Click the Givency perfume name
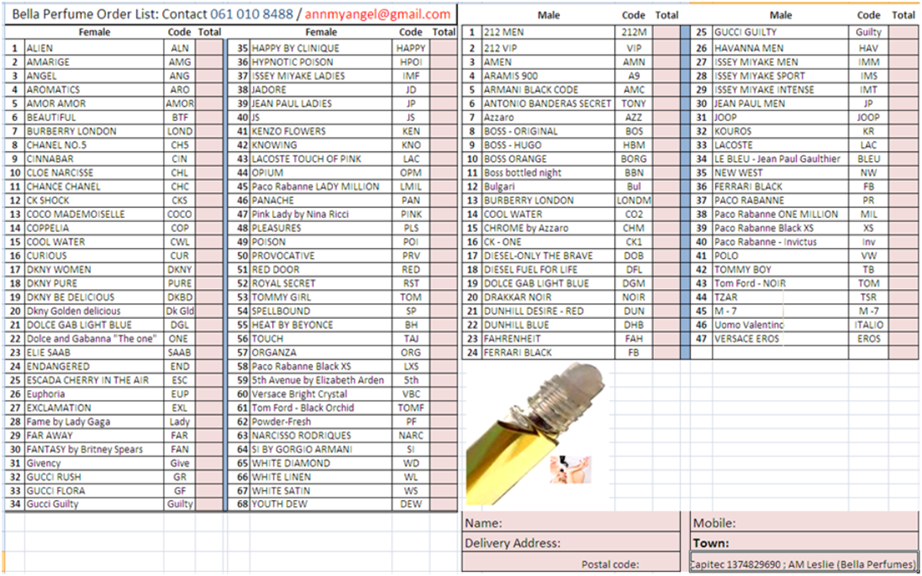This screenshot has height=576, width=922. [x=44, y=463]
